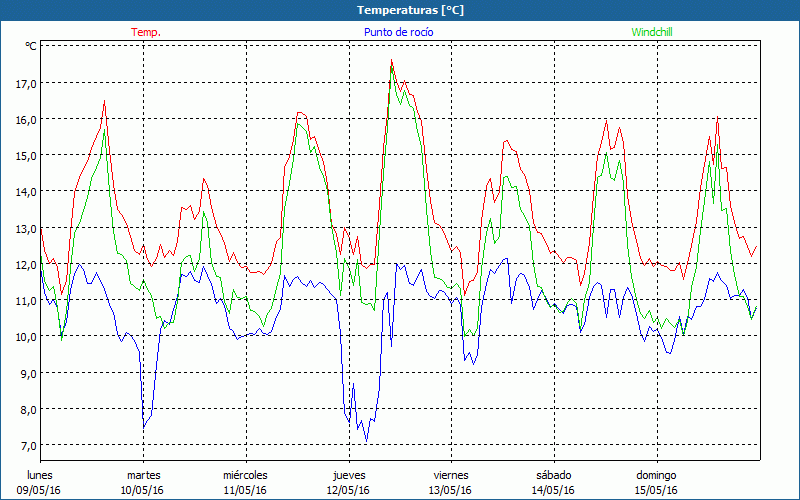Click the 16,0 value on the Y axis
Image resolution: width=800 pixels, height=500 pixels.
(x=24, y=119)
